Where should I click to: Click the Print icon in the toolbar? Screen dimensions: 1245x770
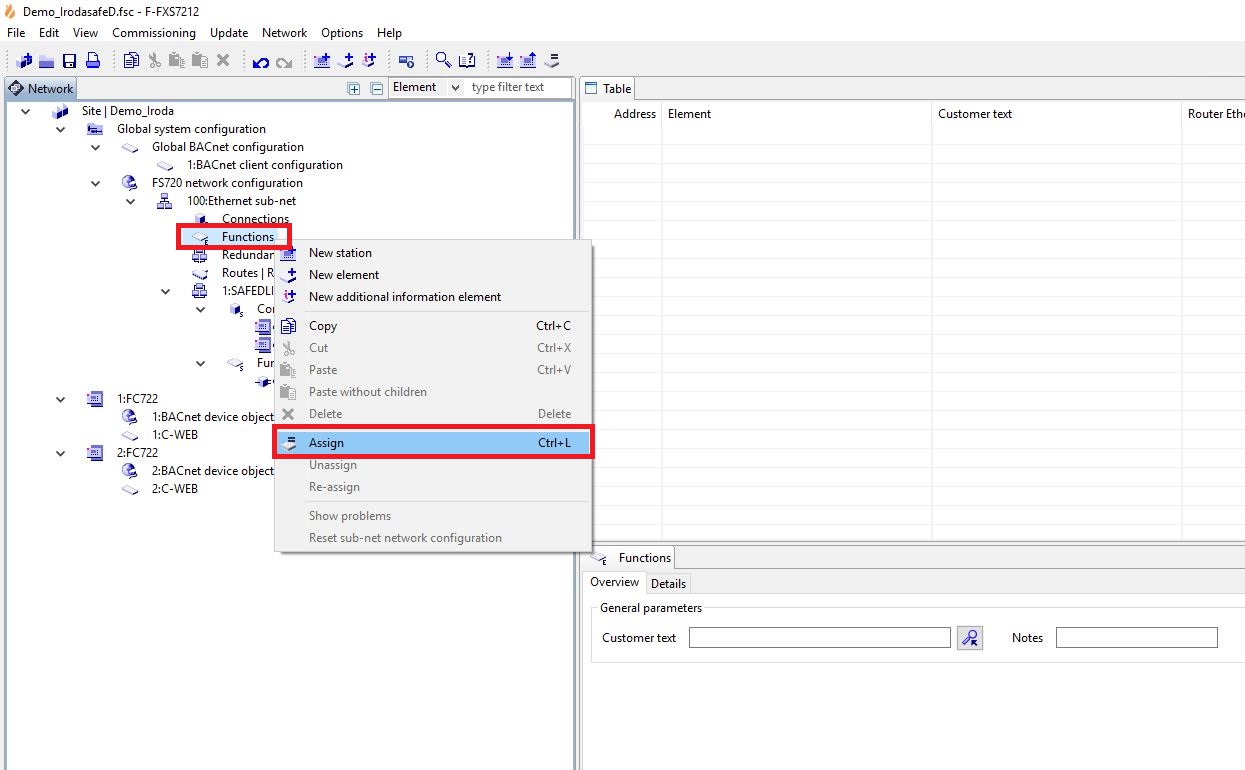point(92,61)
